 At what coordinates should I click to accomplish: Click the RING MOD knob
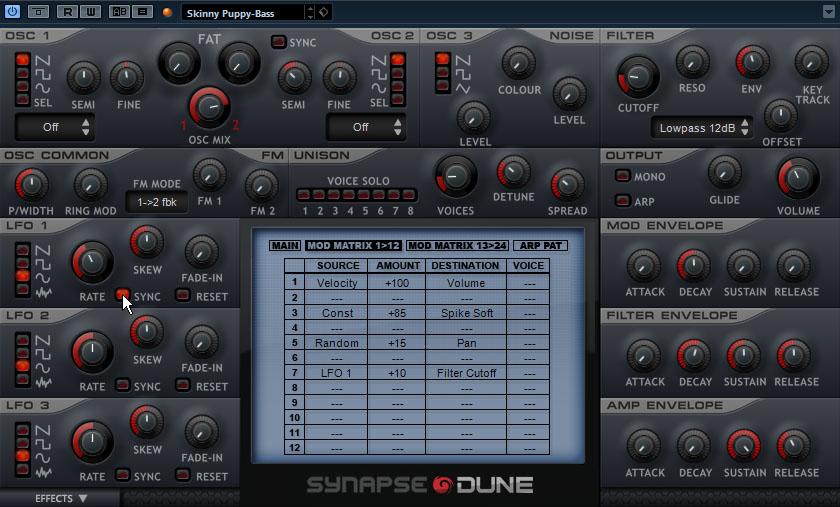tap(90, 185)
